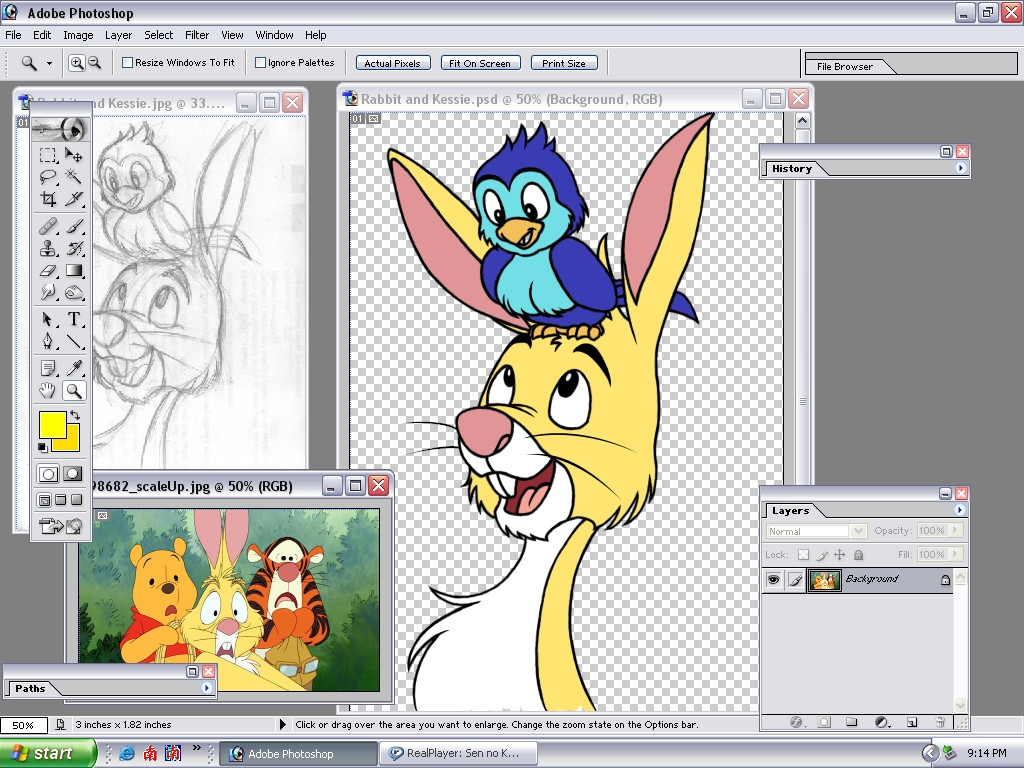Viewport: 1024px width, 768px height.
Task: Switch to Full Screen Mode with Menu Bar
Action: (x=61, y=500)
